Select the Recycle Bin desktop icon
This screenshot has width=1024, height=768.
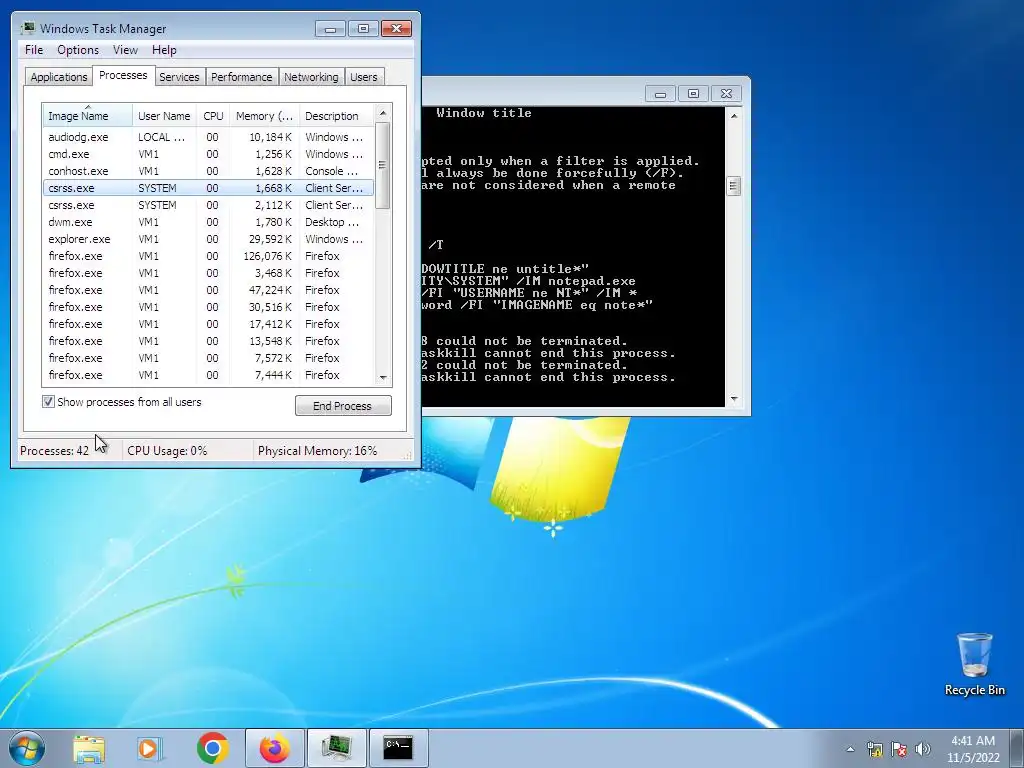coord(974,664)
